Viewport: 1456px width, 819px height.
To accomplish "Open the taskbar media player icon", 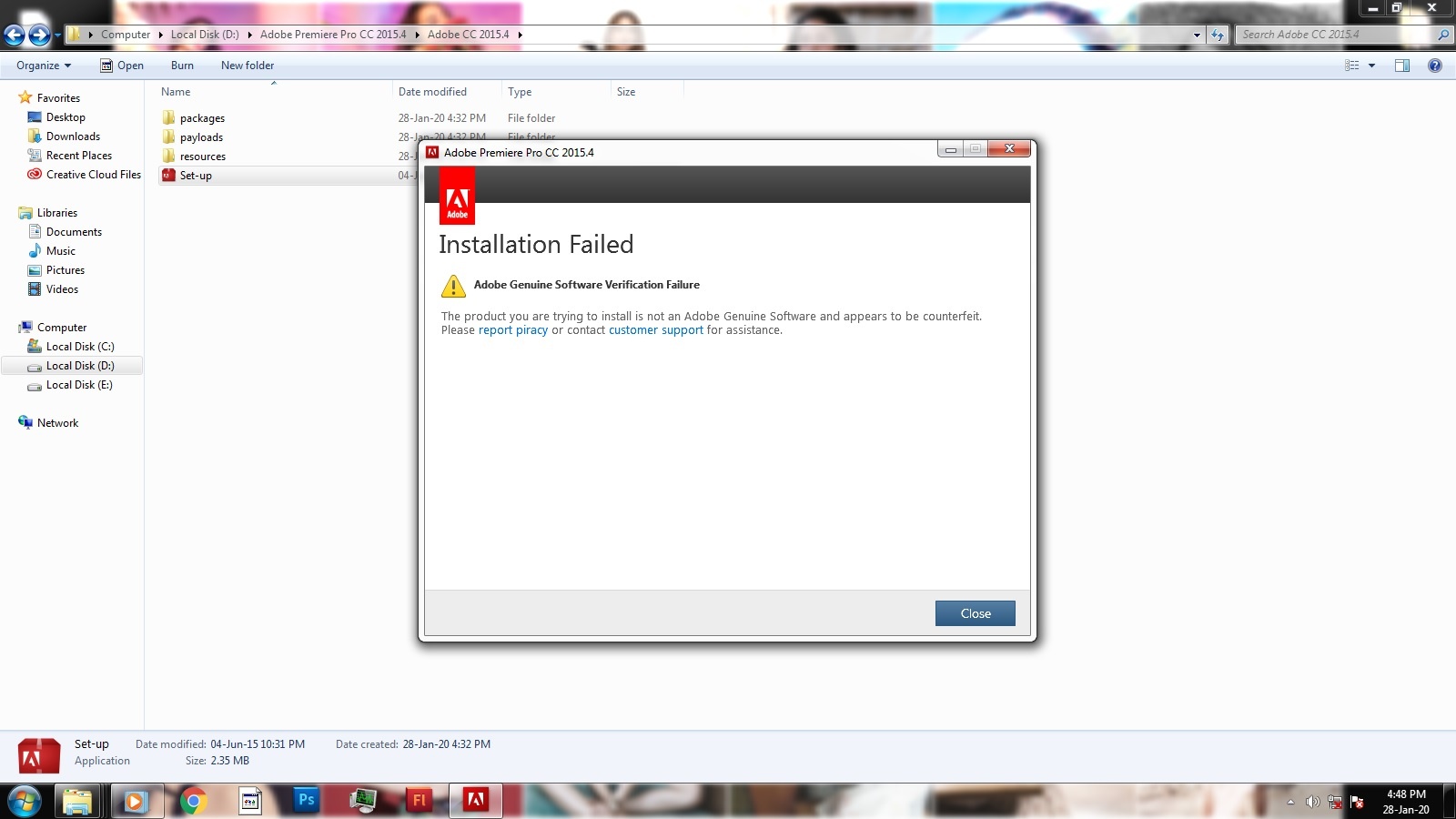I will (x=136, y=801).
